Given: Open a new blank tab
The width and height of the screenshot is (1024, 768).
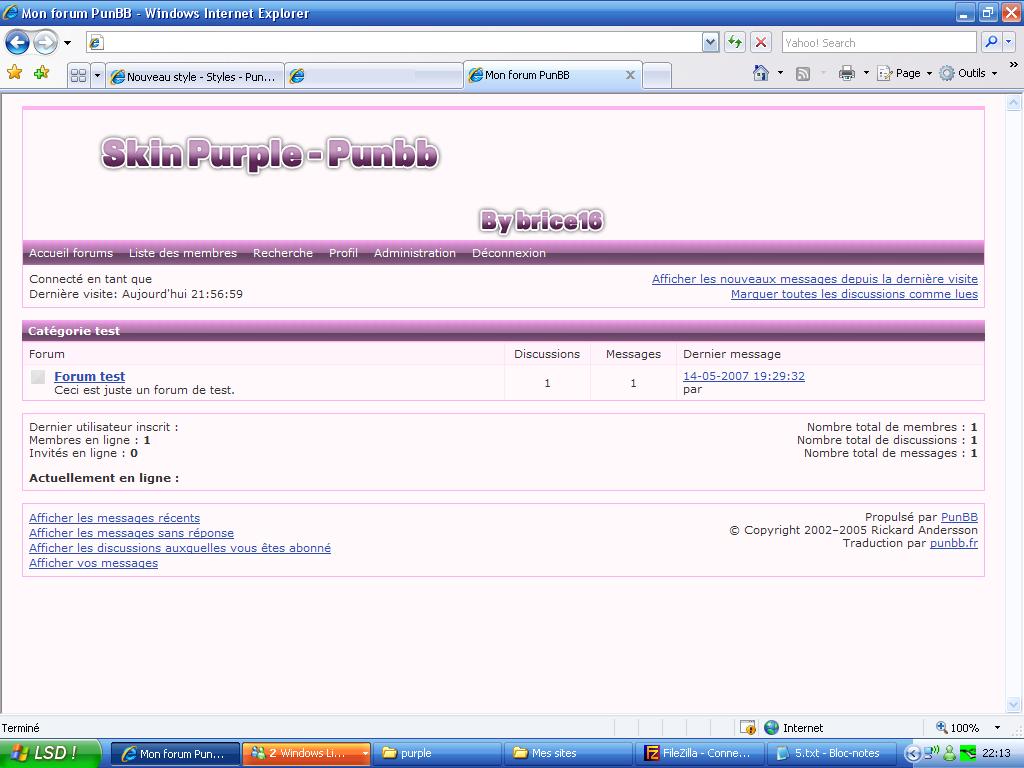Looking at the screenshot, I should coord(657,76).
